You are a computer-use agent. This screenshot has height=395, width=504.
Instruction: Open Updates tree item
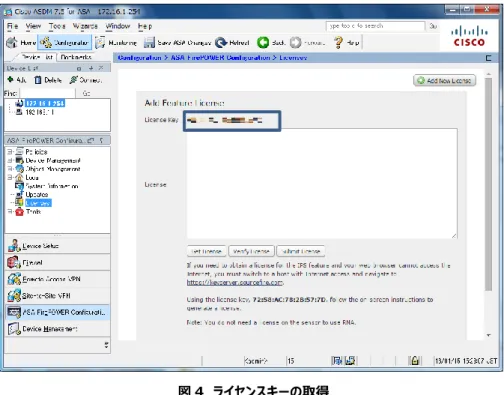37,194
